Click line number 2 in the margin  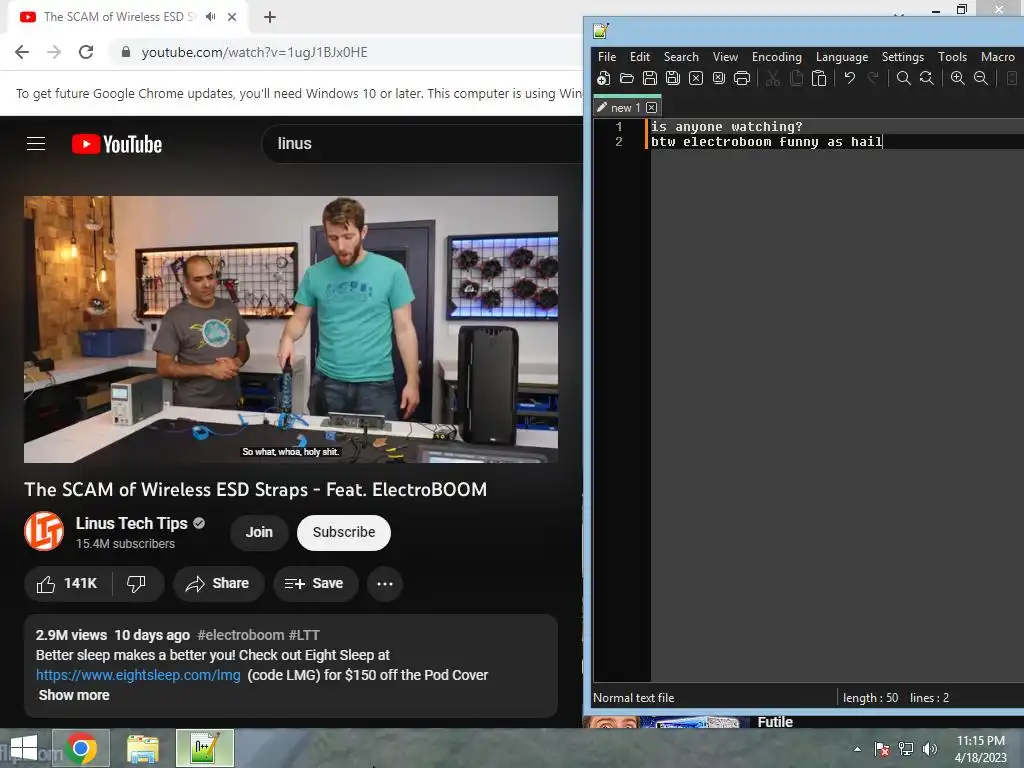(618, 142)
